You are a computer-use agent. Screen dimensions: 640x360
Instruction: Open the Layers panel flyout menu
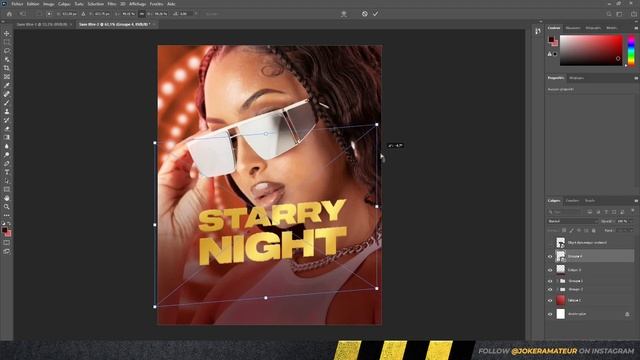(x=636, y=201)
